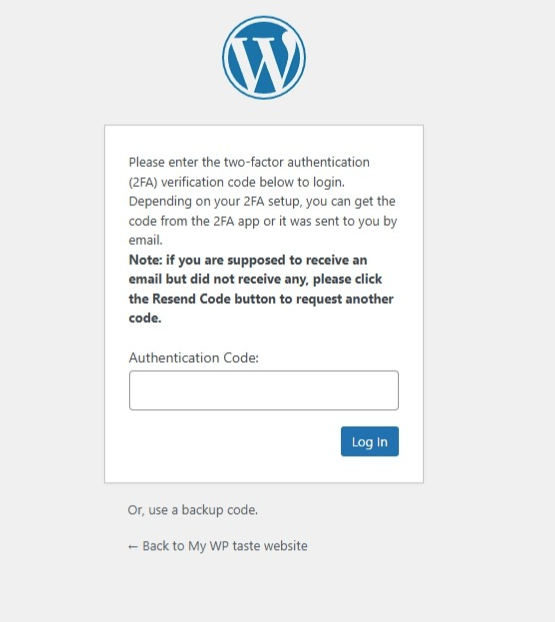Click the "2FA app" text in the instructions

236,221
